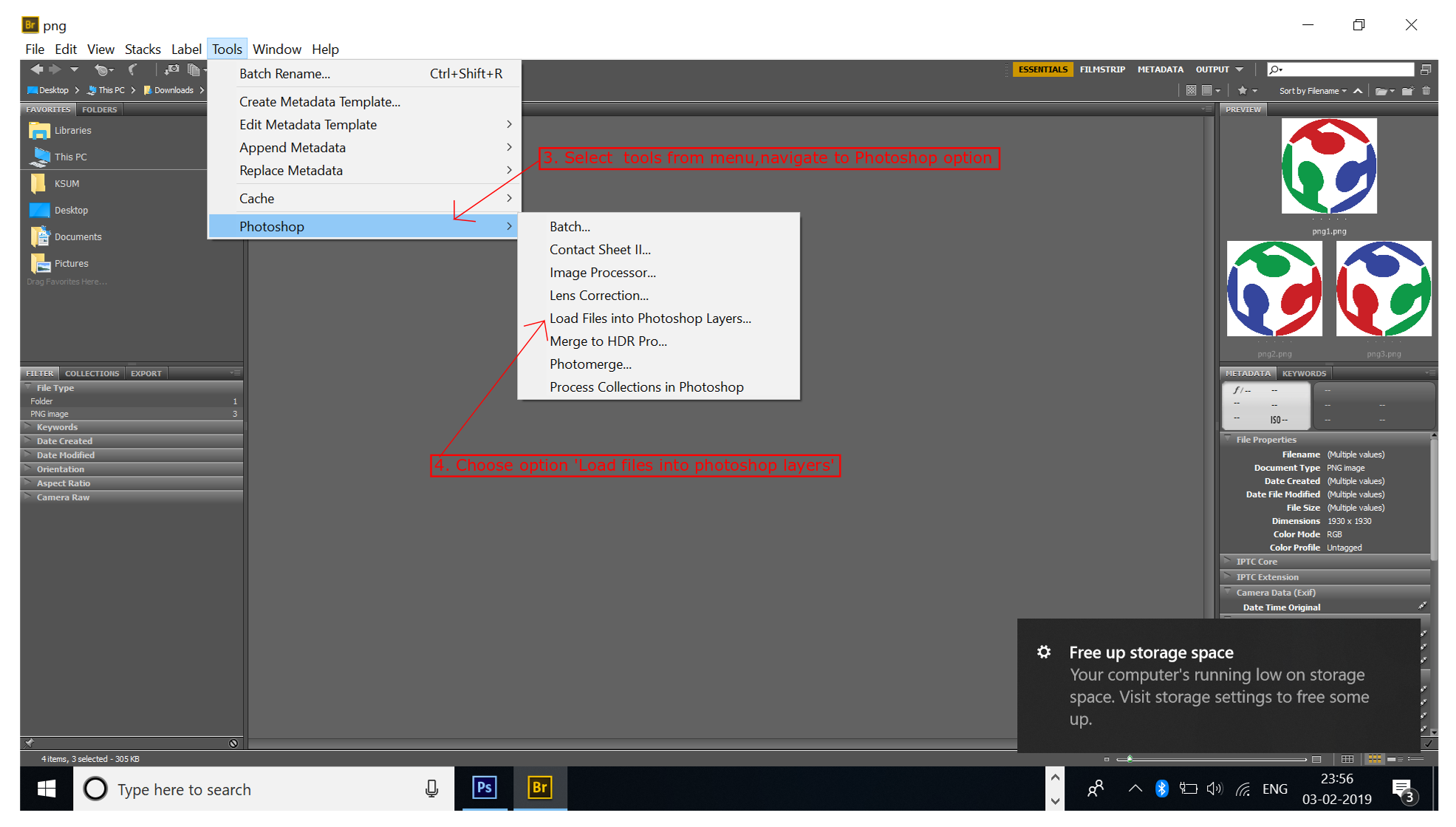Toggle ascending sort order arrow

click(1358, 91)
